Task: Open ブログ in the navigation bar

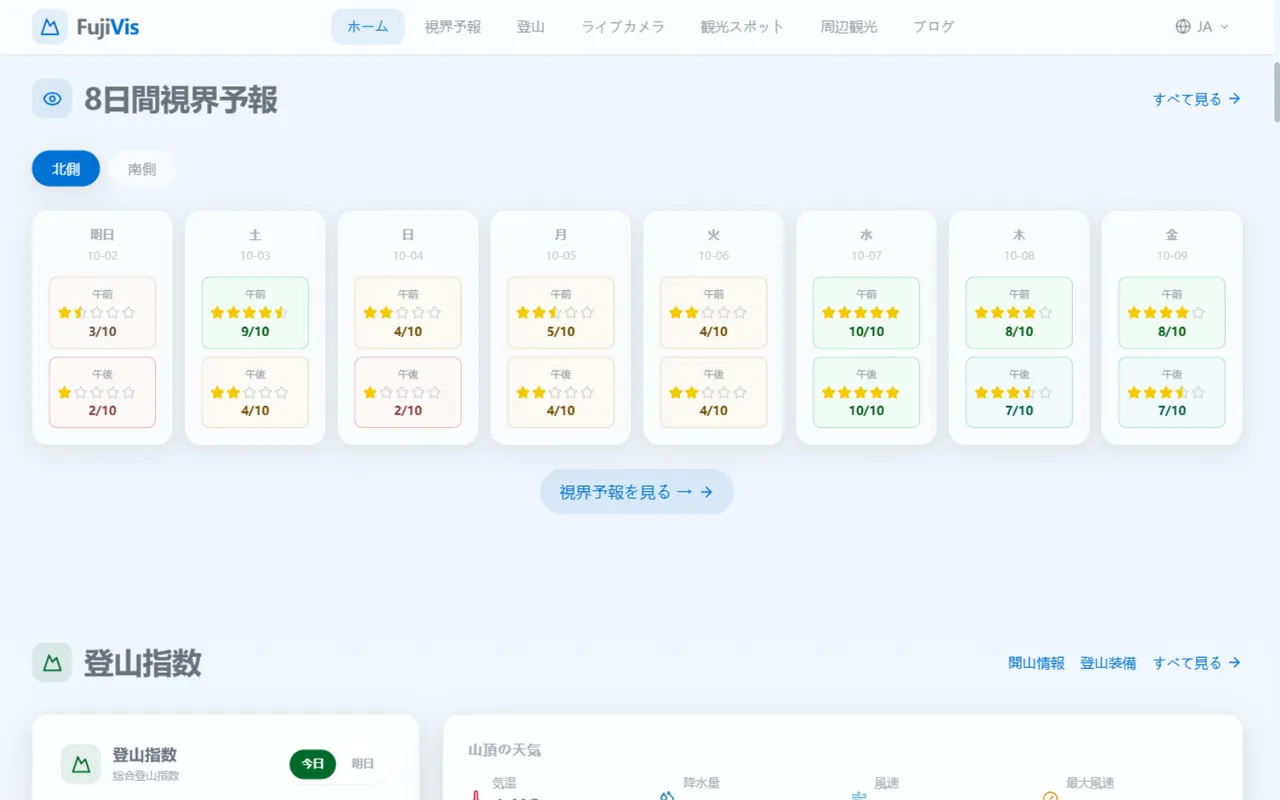Action: pyautogui.click(x=934, y=27)
